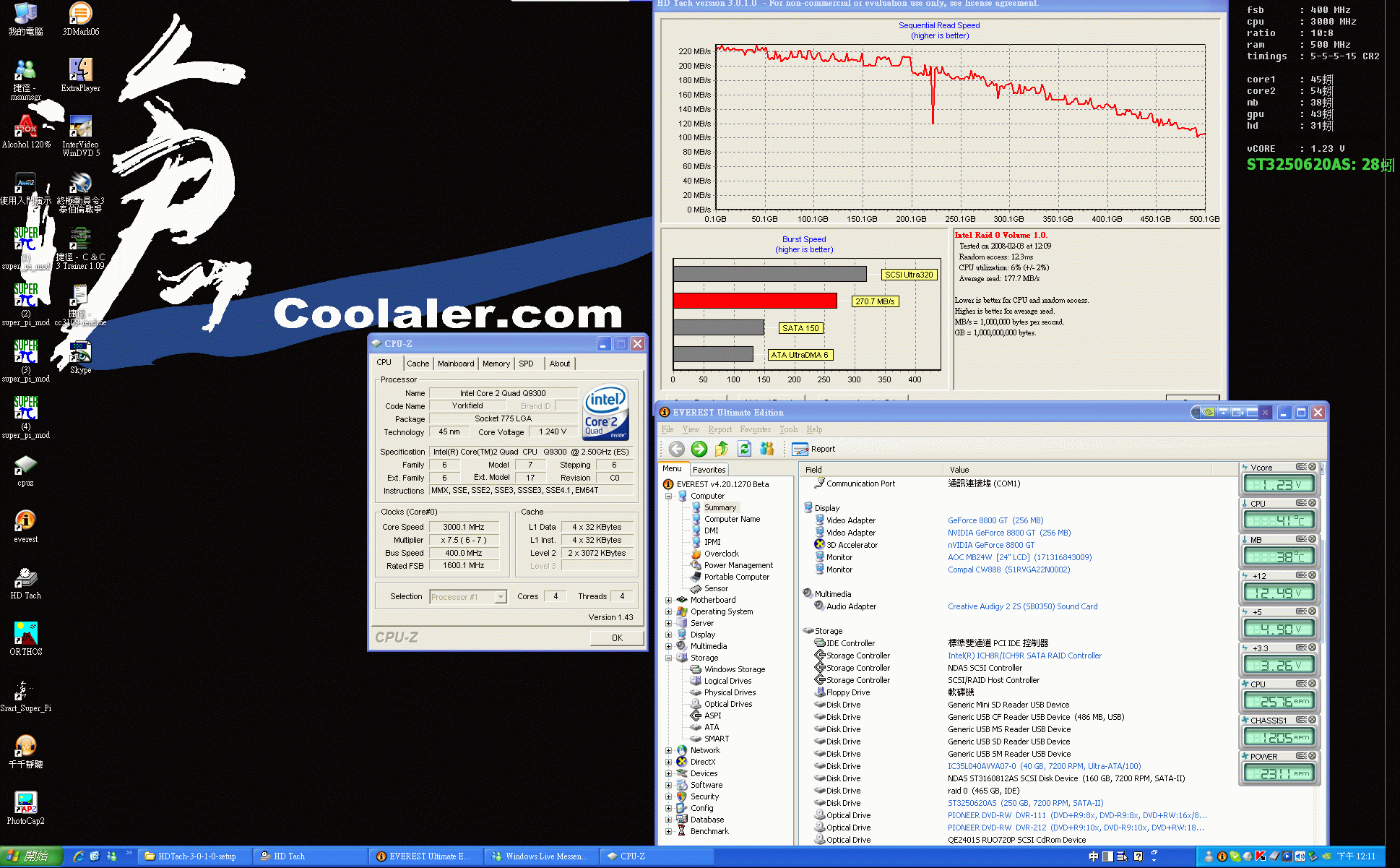Screen dimensions: 1400x868
Task: Switch to the HD Tach taskbar button
Action: 311,856
